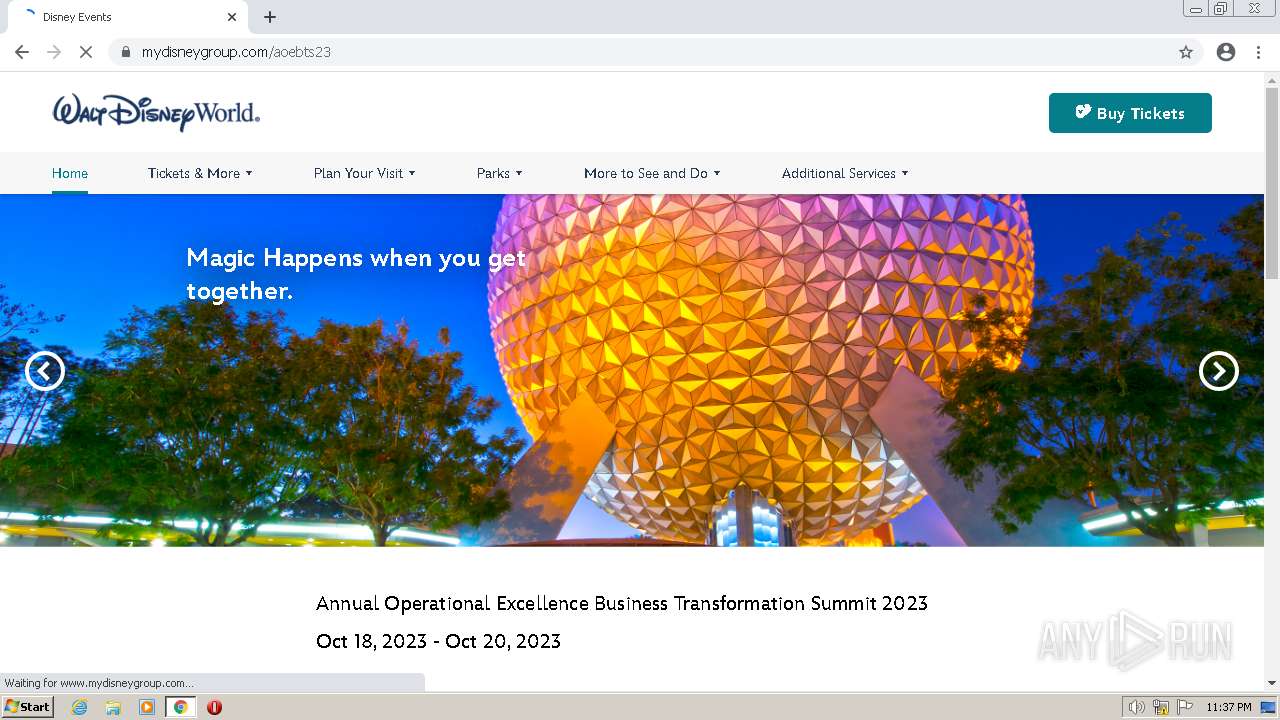
Task: Click the Buy Tickets button
Action: [1130, 113]
